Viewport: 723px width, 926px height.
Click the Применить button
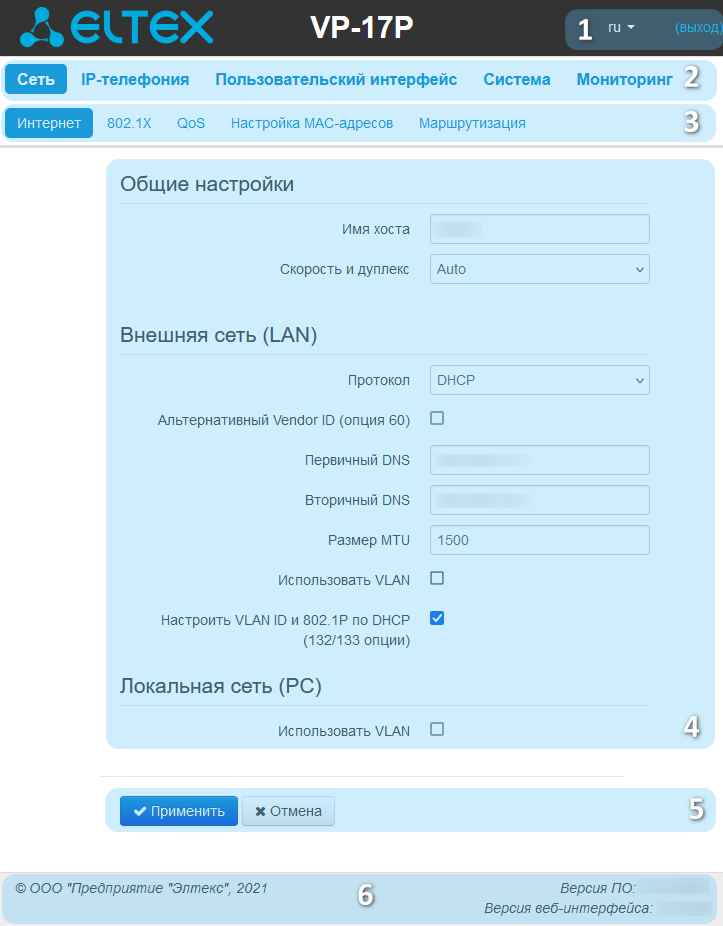[179, 811]
